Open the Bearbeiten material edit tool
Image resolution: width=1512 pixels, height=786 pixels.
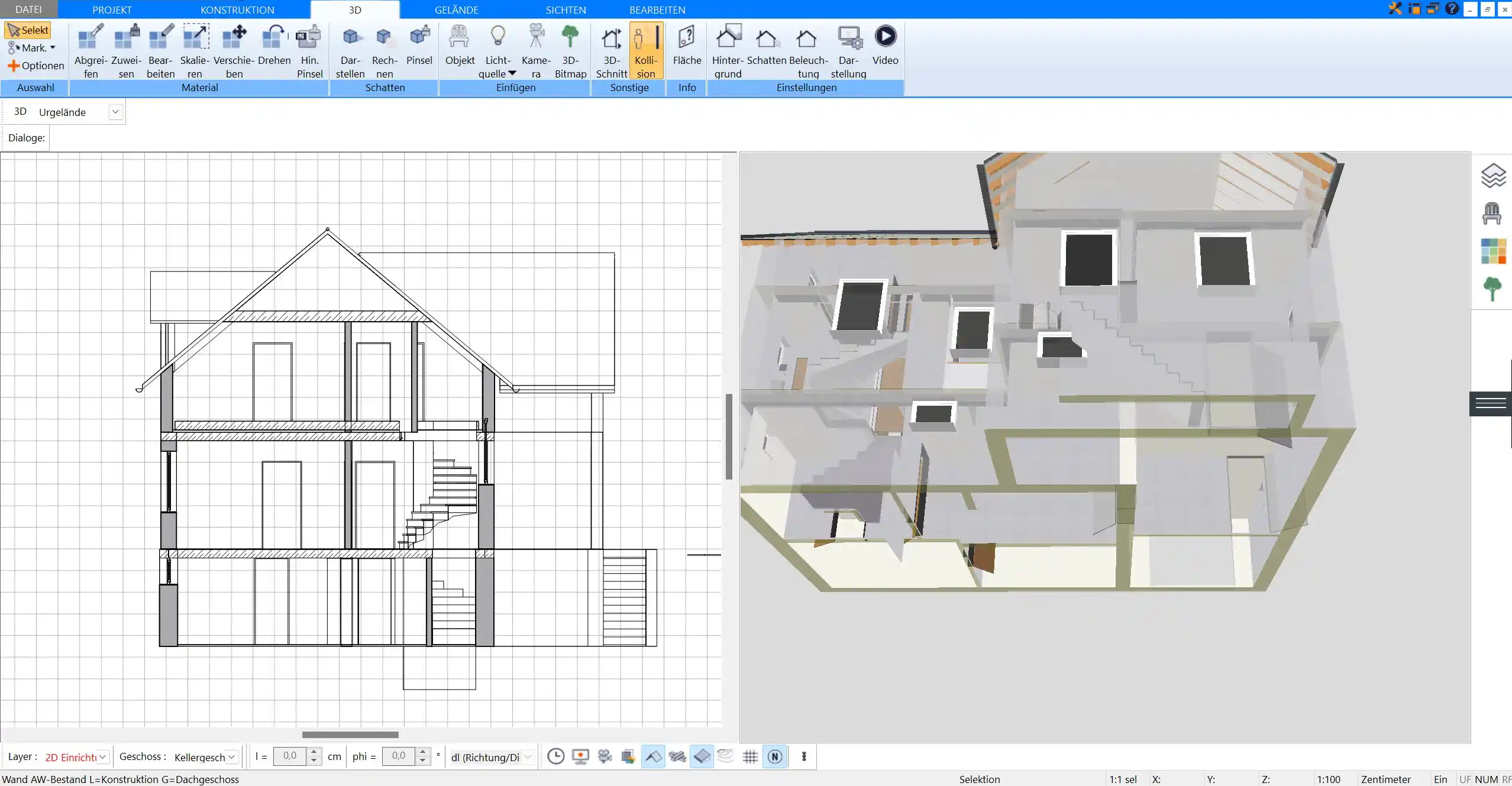tap(161, 51)
